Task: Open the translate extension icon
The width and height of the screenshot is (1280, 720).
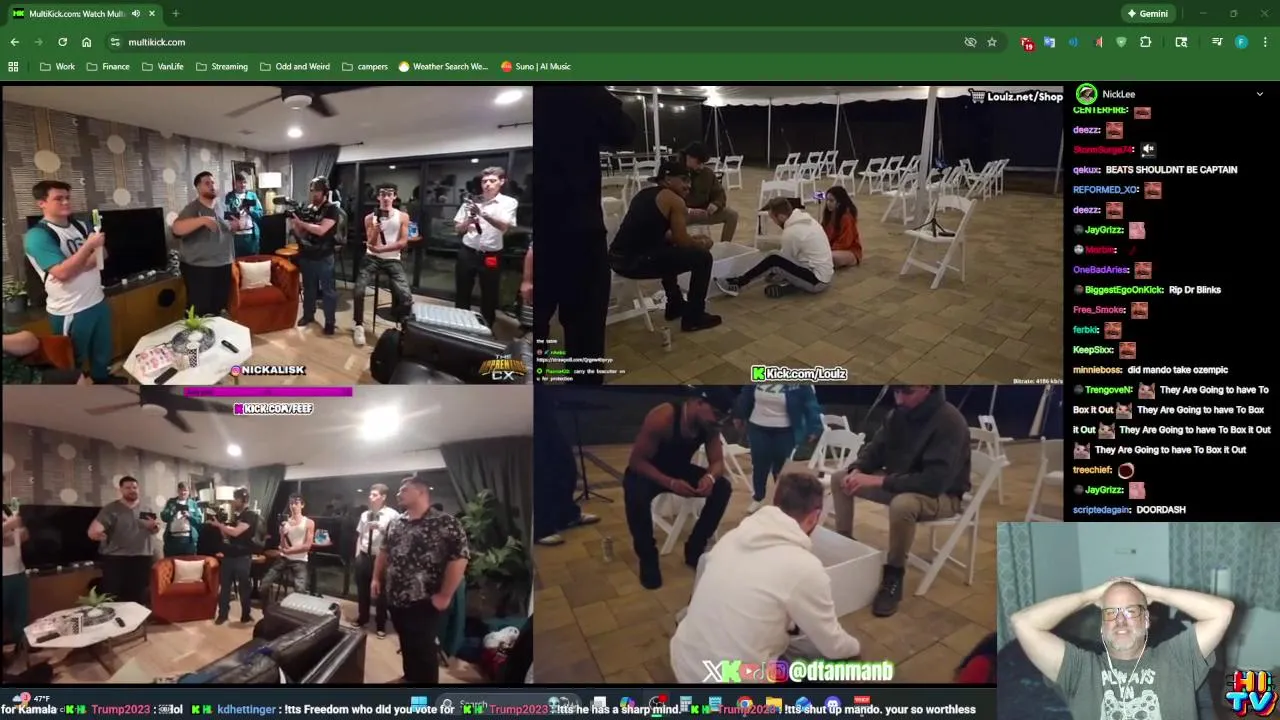Action: tap(1049, 42)
